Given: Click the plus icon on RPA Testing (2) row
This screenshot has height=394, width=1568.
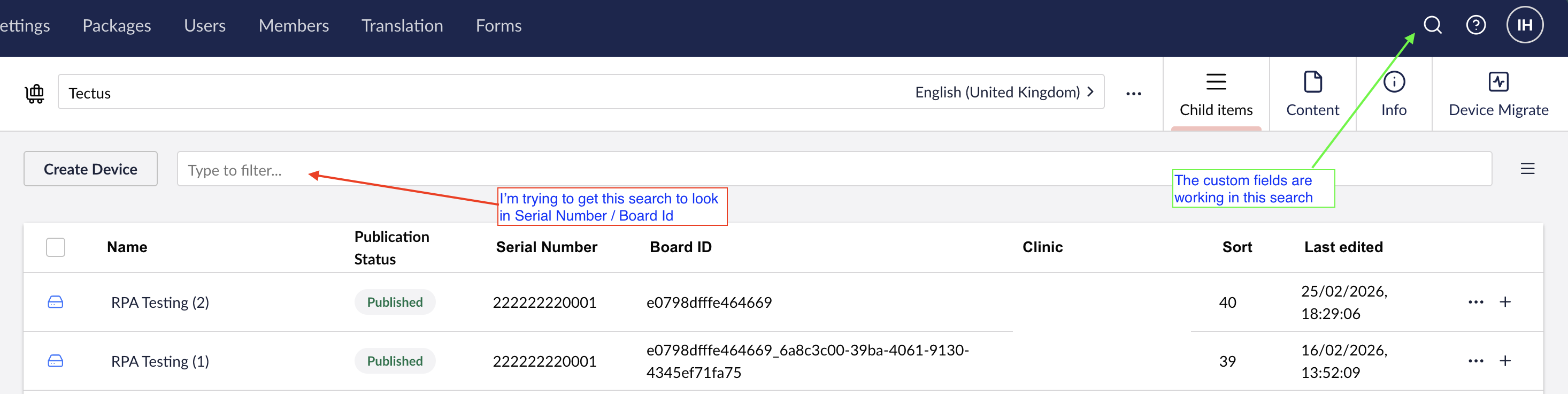Looking at the screenshot, I should coord(1505,302).
